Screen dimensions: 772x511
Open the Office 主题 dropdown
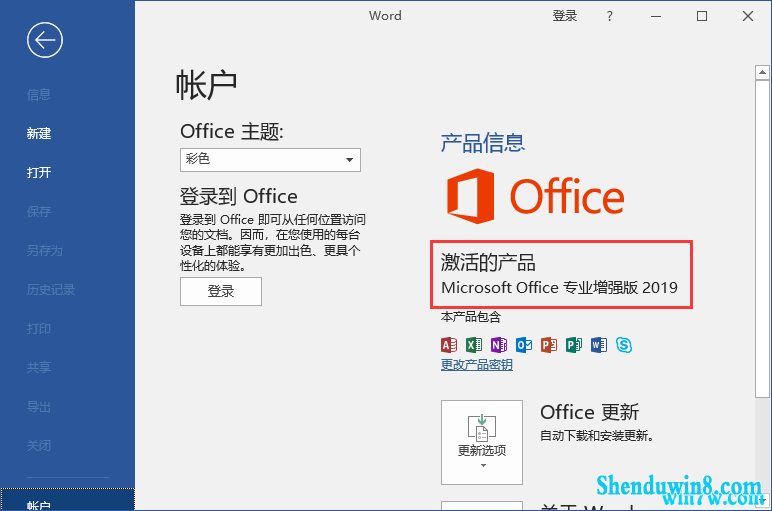point(270,160)
